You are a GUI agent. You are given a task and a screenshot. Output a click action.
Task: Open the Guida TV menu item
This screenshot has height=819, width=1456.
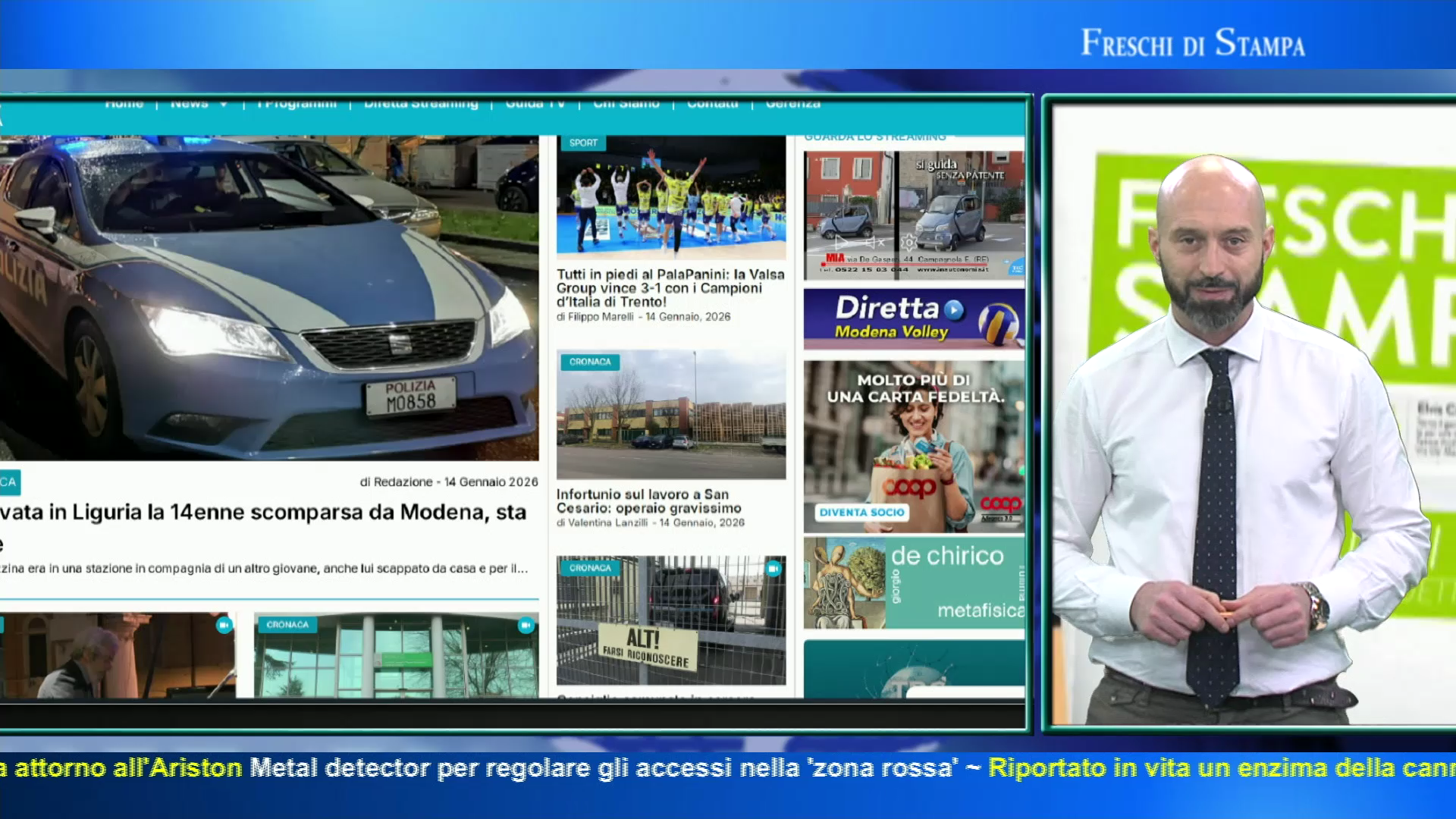535,105
